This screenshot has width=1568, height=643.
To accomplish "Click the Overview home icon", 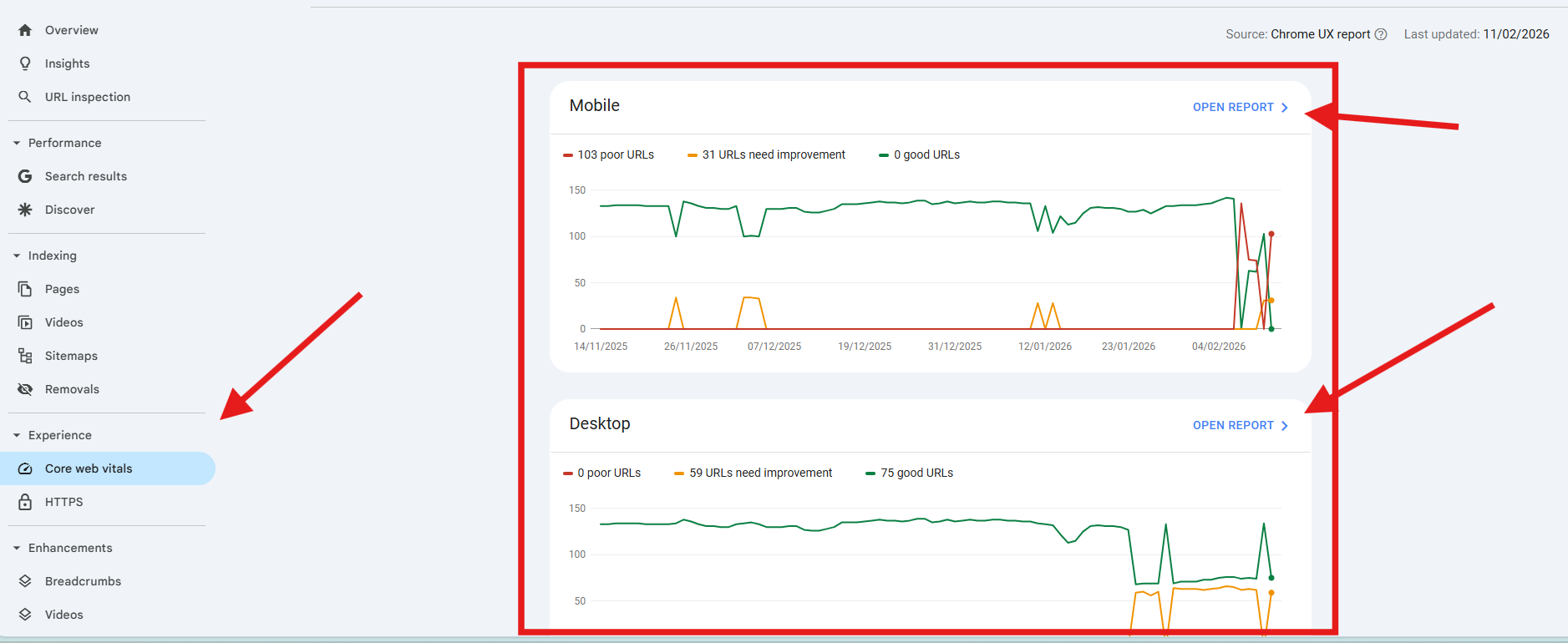I will tap(25, 30).
